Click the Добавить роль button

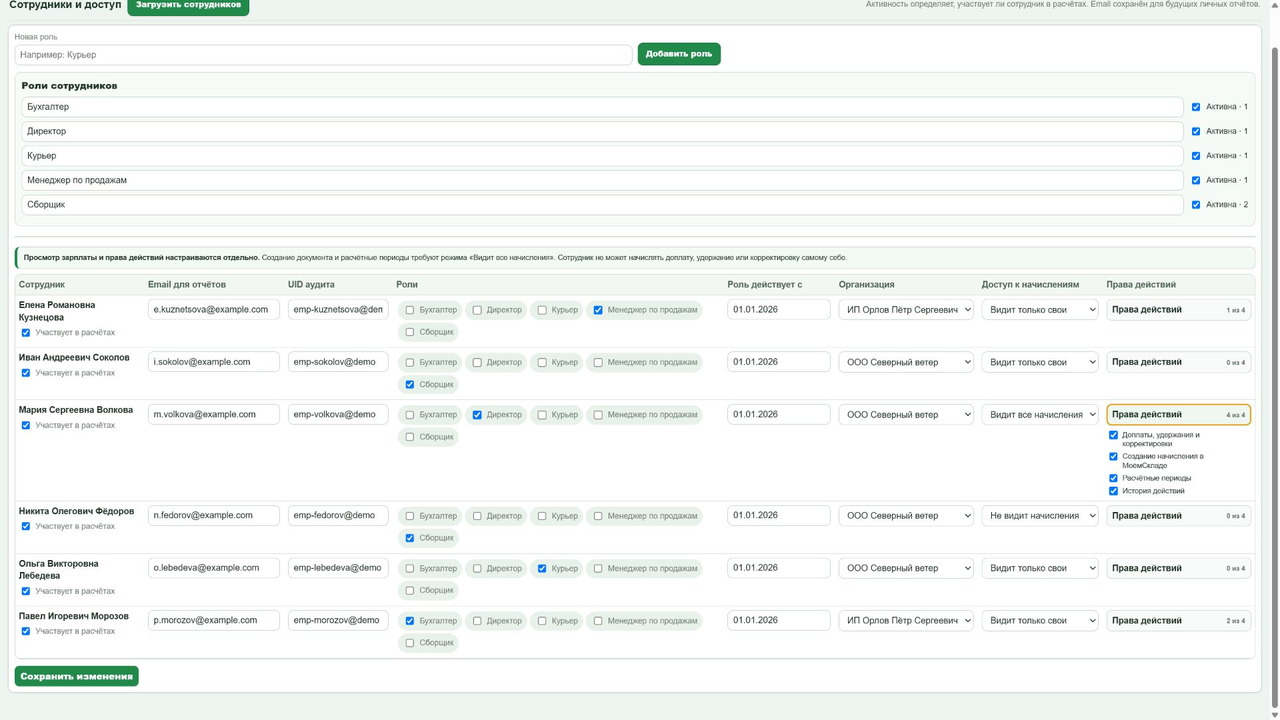[x=679, y=54]
